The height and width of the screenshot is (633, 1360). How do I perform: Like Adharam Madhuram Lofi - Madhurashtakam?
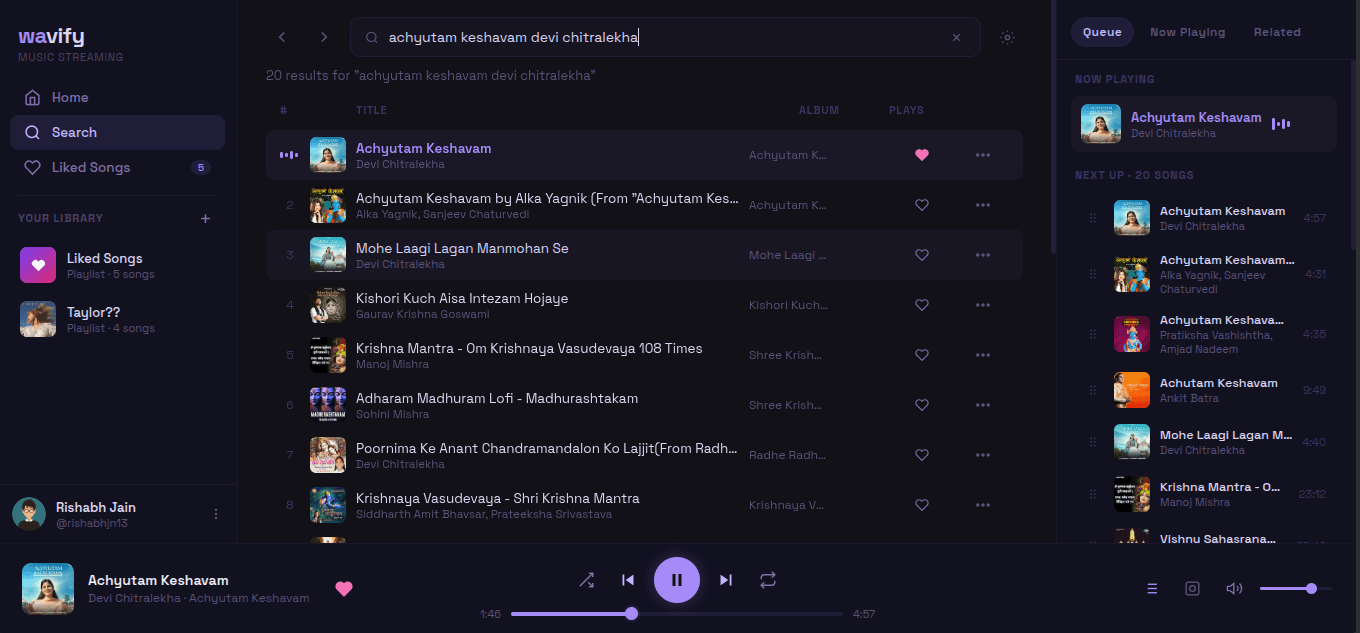(922, 405)
